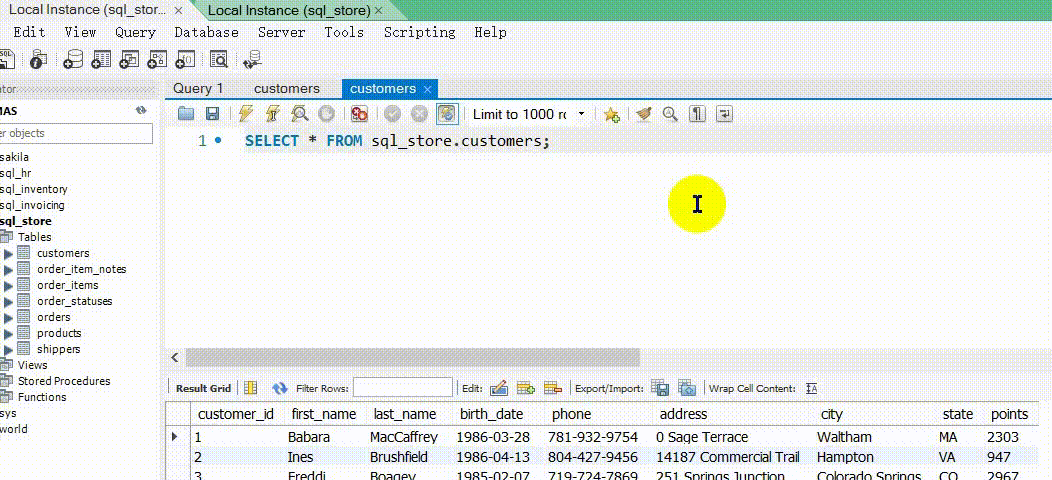Click the customer_id column header

coord(235,414)
